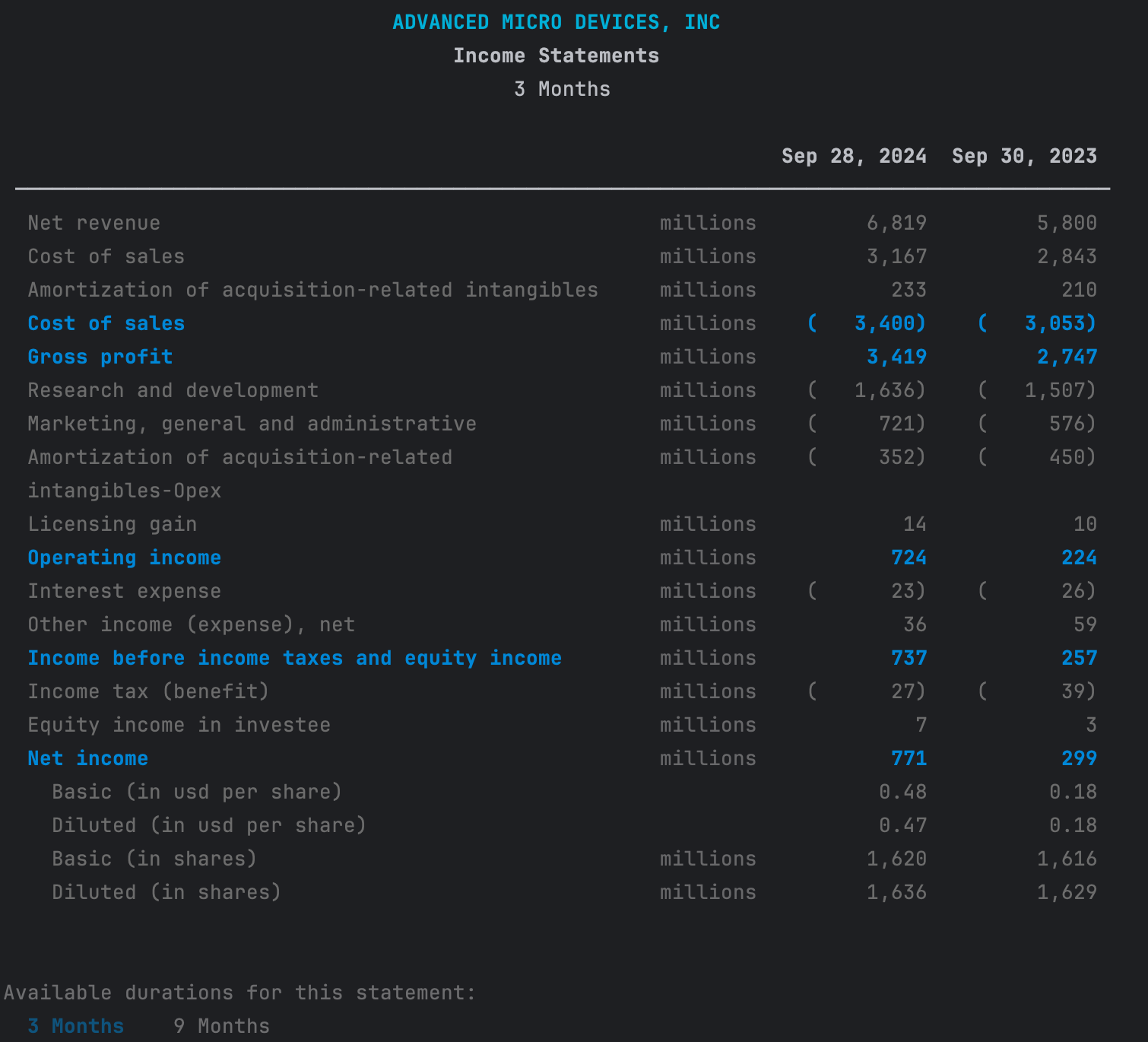The image size is (1148, 1042).
Task: Click income tax value (27)
Action: (867, 691)
